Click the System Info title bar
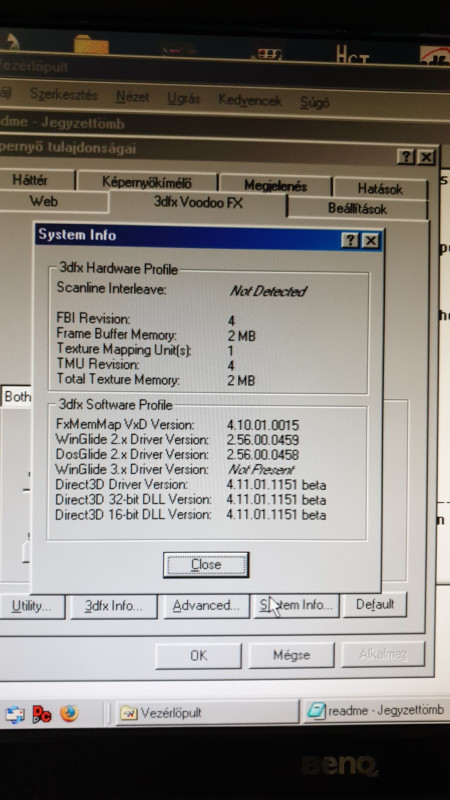The image size is (450, 800). [208, 237]
